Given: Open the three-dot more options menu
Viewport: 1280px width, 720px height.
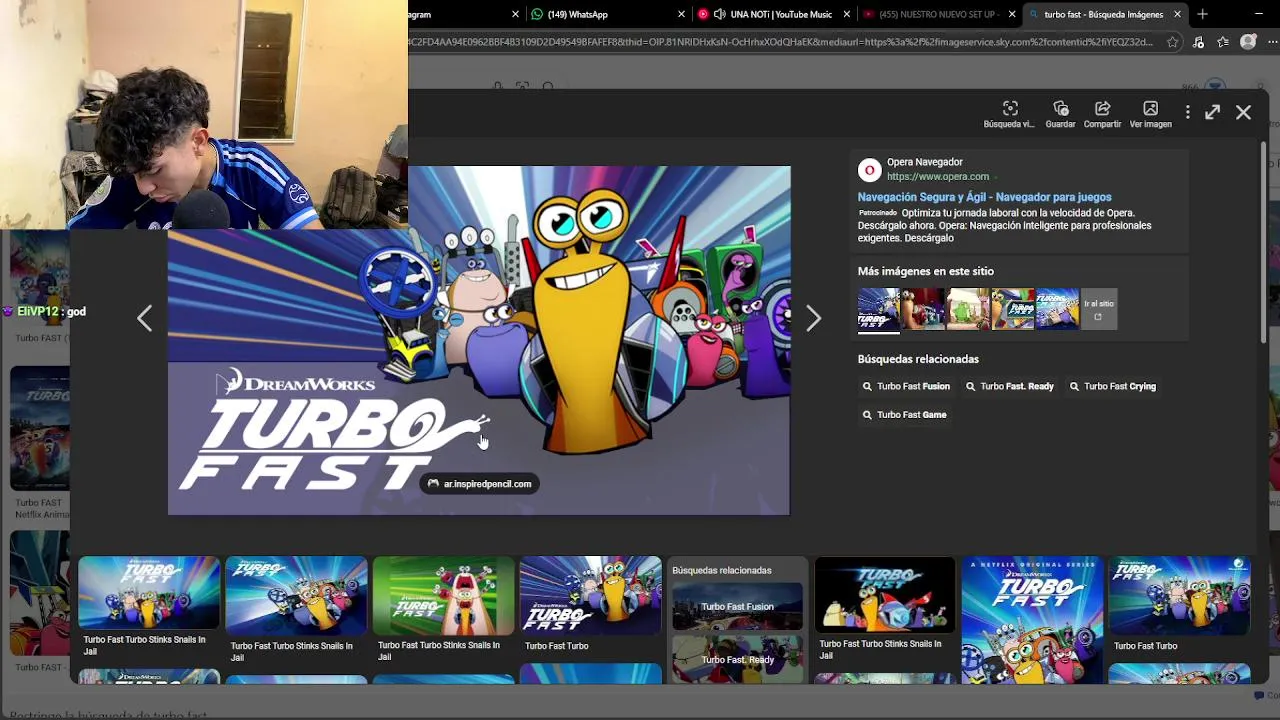Looking at the screenshot, I should pos(1188,113).
